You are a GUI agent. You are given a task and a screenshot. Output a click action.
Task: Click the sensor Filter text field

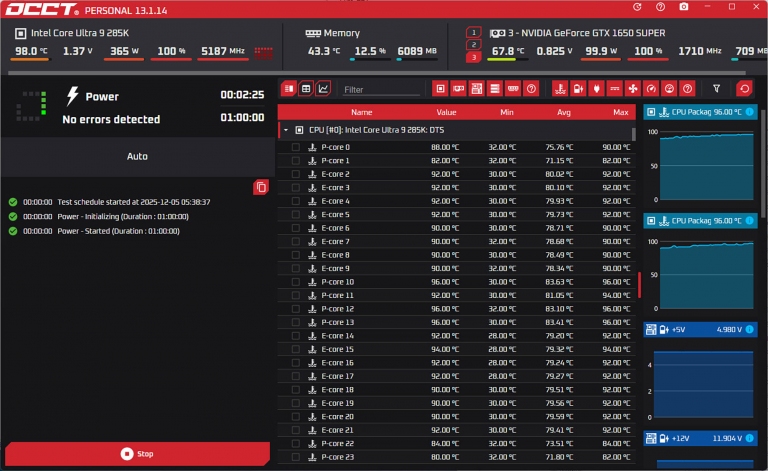coord(380,89)
